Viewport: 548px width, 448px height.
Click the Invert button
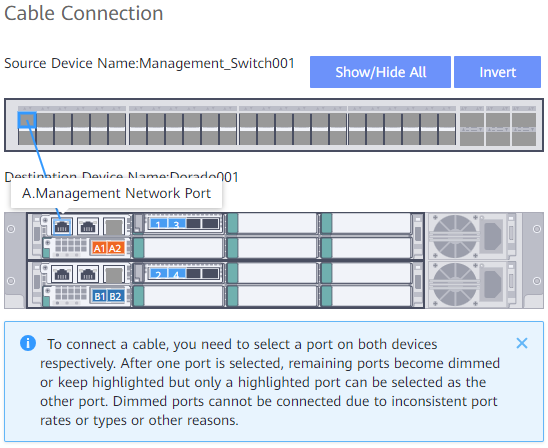(497, 72)
